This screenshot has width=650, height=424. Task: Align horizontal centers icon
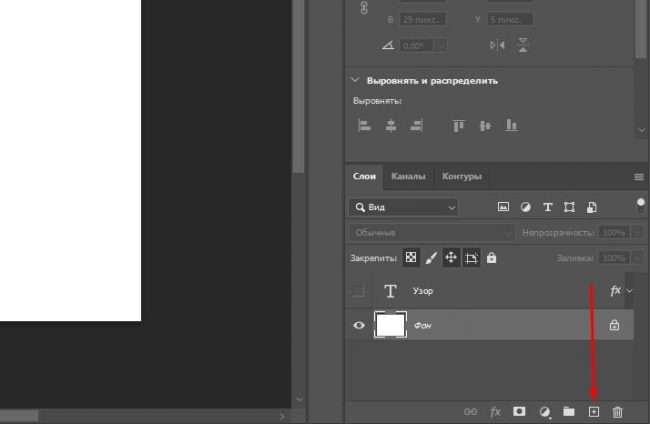390,125
